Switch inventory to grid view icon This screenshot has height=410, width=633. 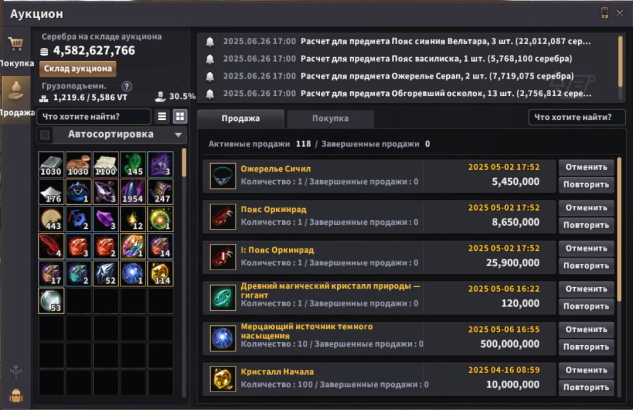180,117
